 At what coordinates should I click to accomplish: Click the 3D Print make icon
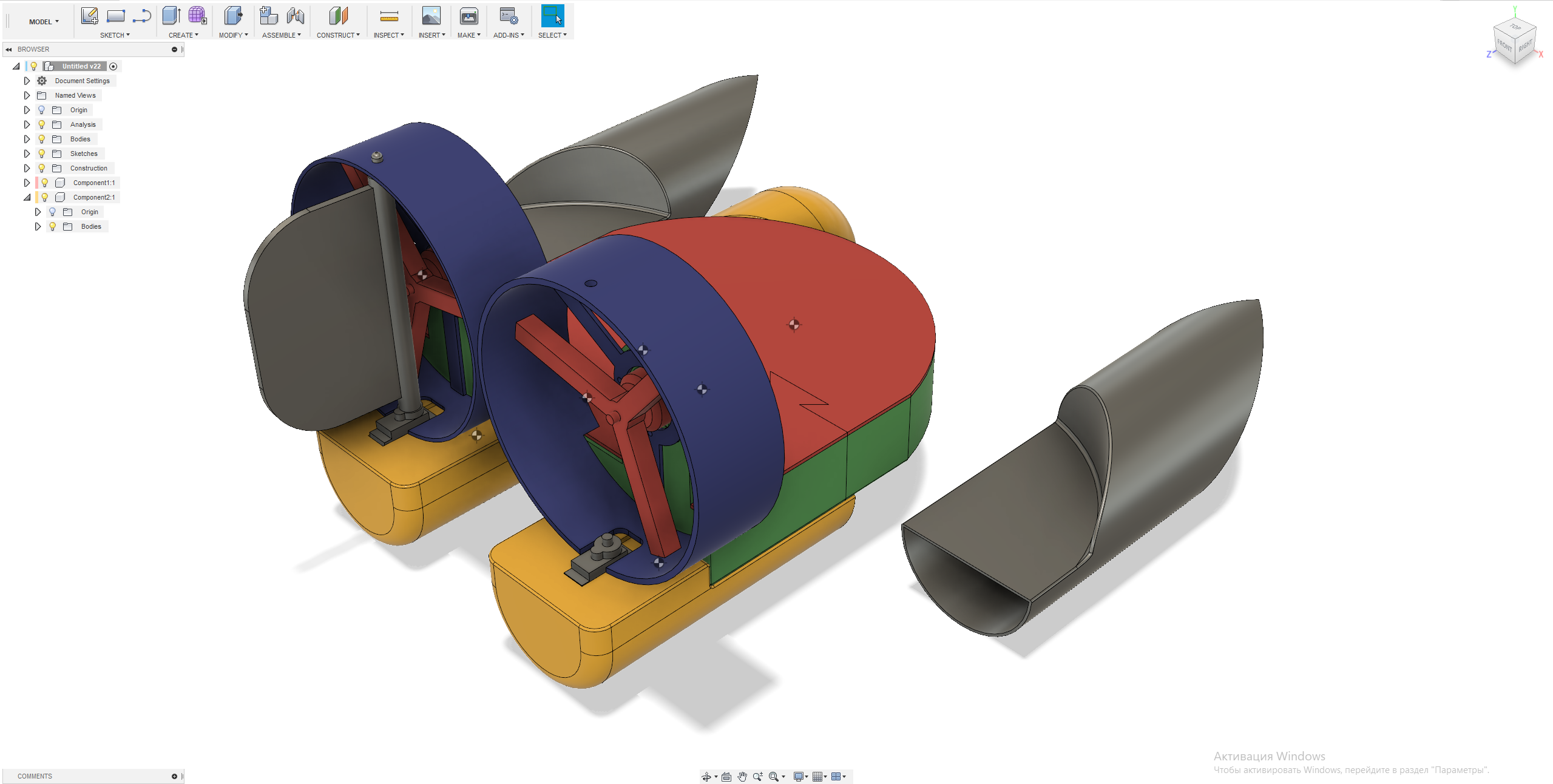tap(469, 16)
